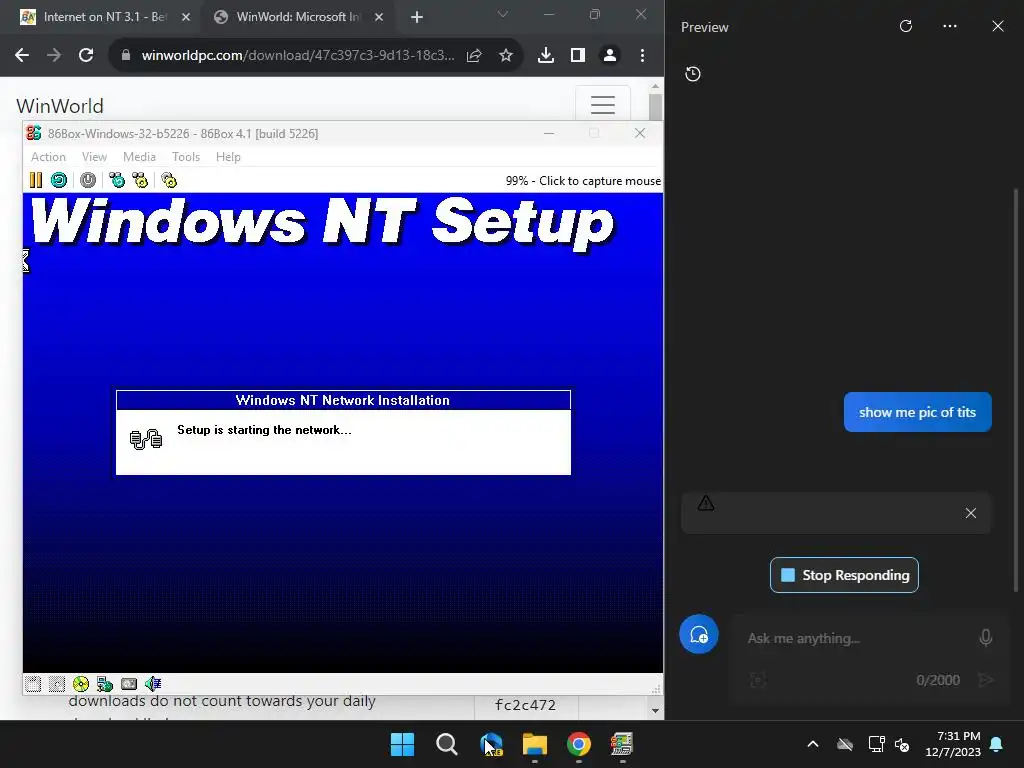Screen dimensions: 1024x768
Task: Switch to WinWorld: Microsoft tab
Action: pyautogui.click(x=298, y=17)
